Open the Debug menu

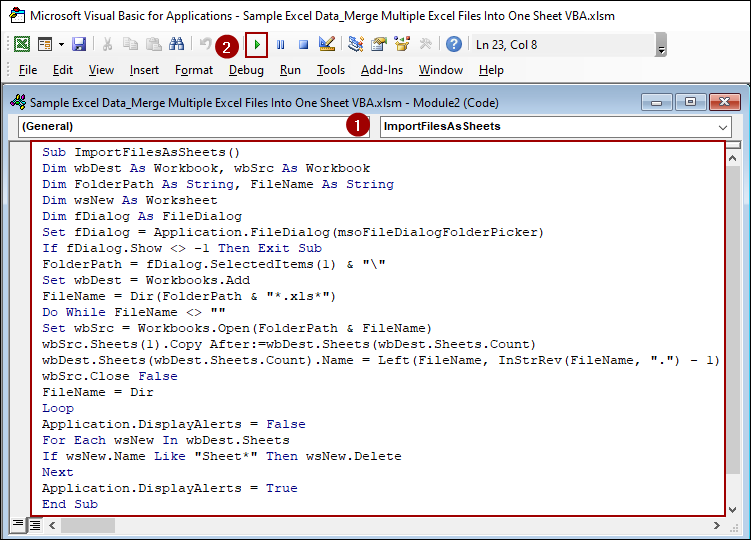click(x=246, y=70)
